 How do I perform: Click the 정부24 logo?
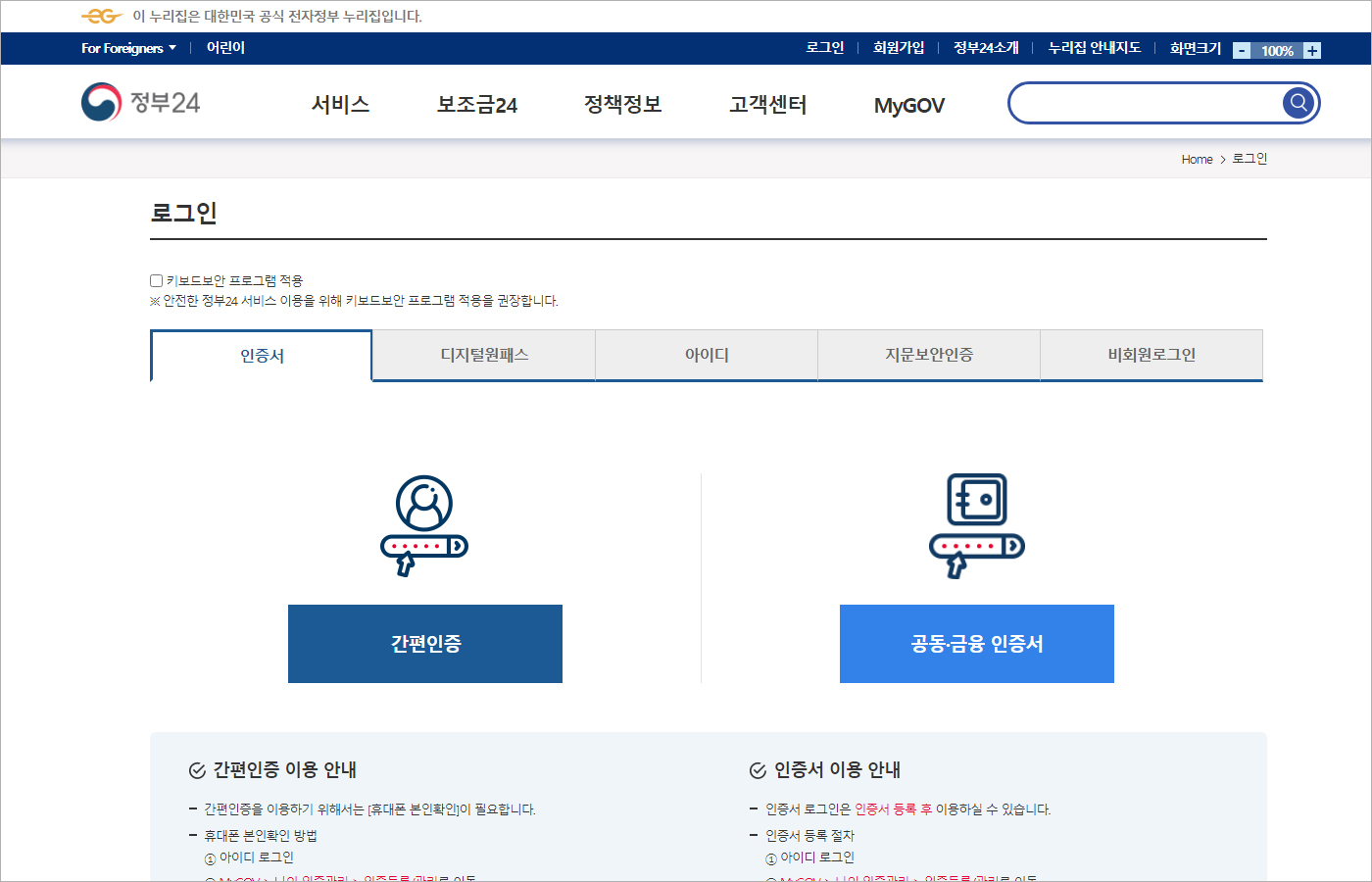pyautogui.click(x=140, y=102)
